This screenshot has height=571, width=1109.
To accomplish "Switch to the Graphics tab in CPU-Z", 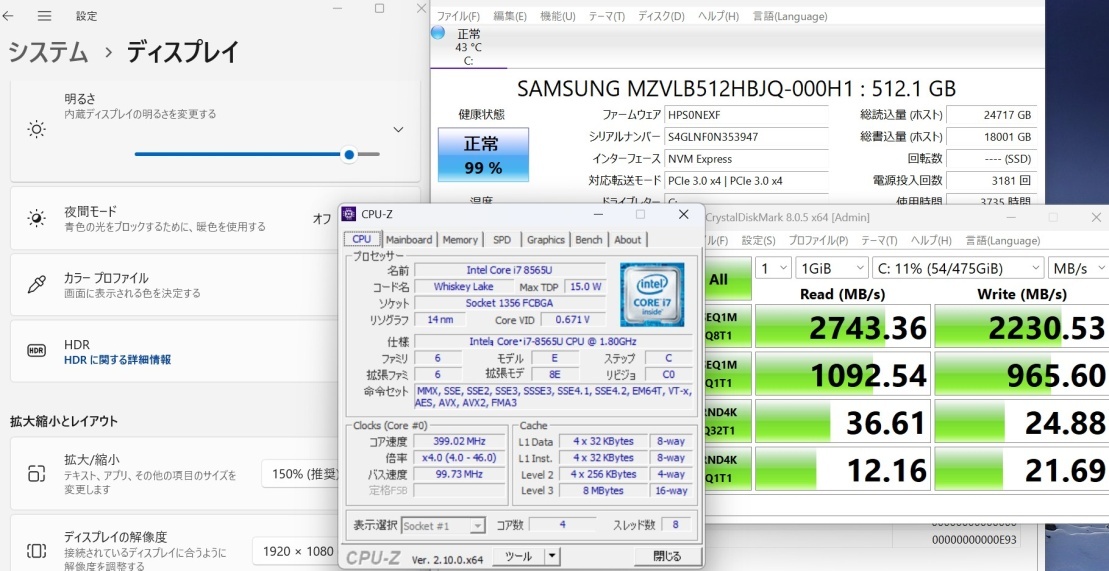I will pyautogui.click(x=545, y=240).
